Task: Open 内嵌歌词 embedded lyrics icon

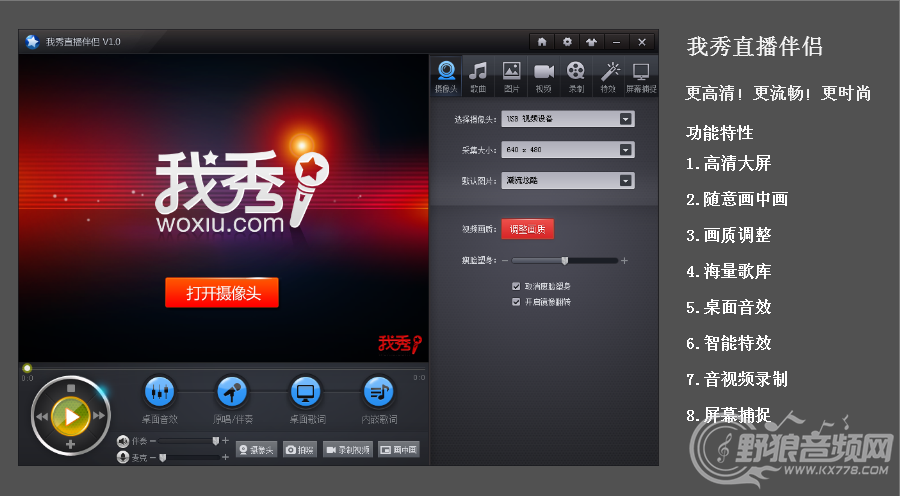Action: click(379, 392)
